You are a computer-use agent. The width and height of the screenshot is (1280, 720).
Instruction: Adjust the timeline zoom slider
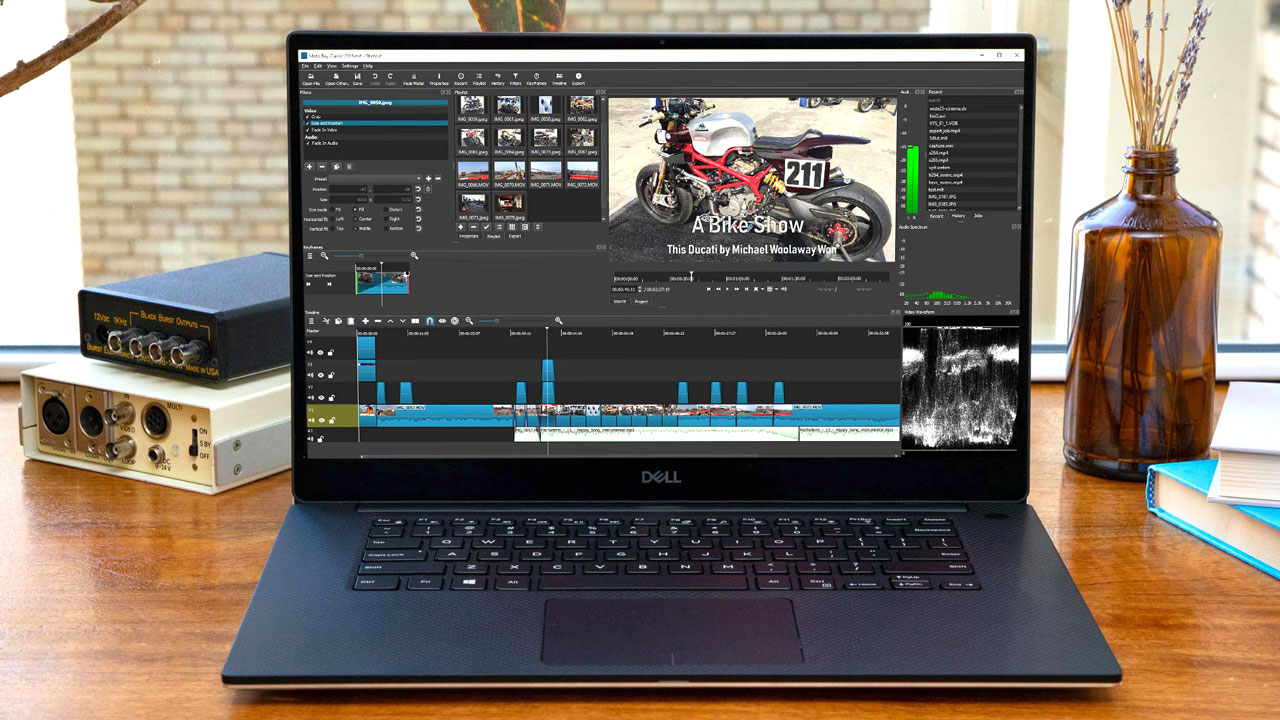[x=497, y=321]
